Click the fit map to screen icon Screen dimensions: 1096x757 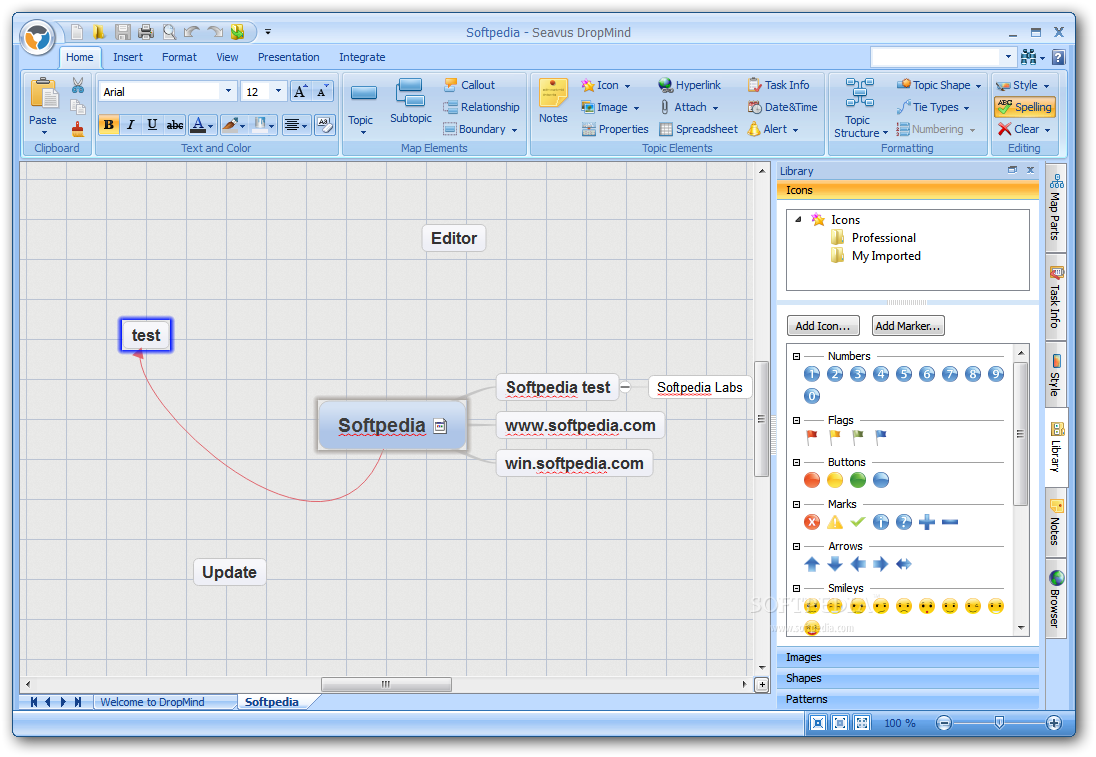click(817, 723)
